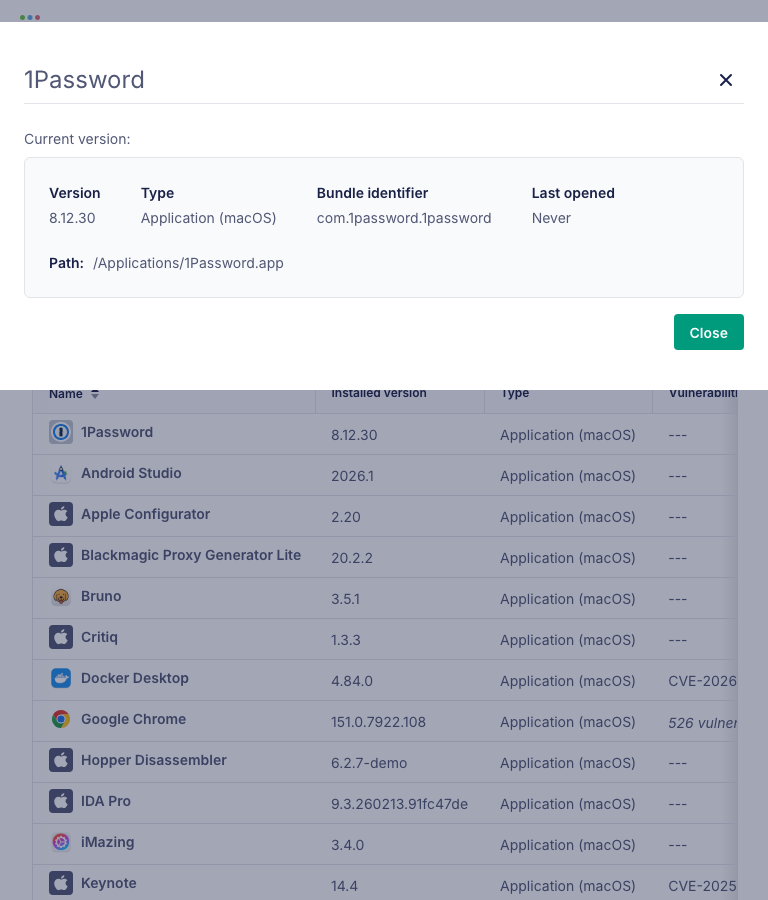Image resolution: width=768 pixels, height=900 pixels.
Task: Click the Installed version column header
Action: point(379,394)
